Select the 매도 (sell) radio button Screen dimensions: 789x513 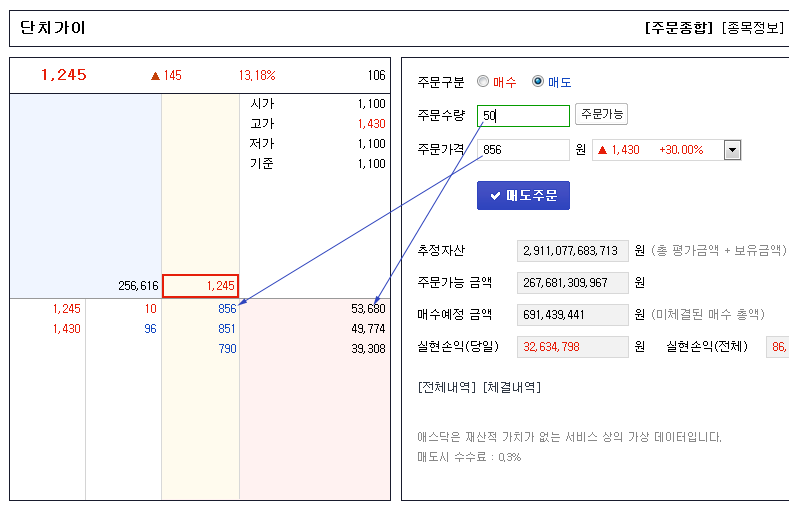point(538,82)
